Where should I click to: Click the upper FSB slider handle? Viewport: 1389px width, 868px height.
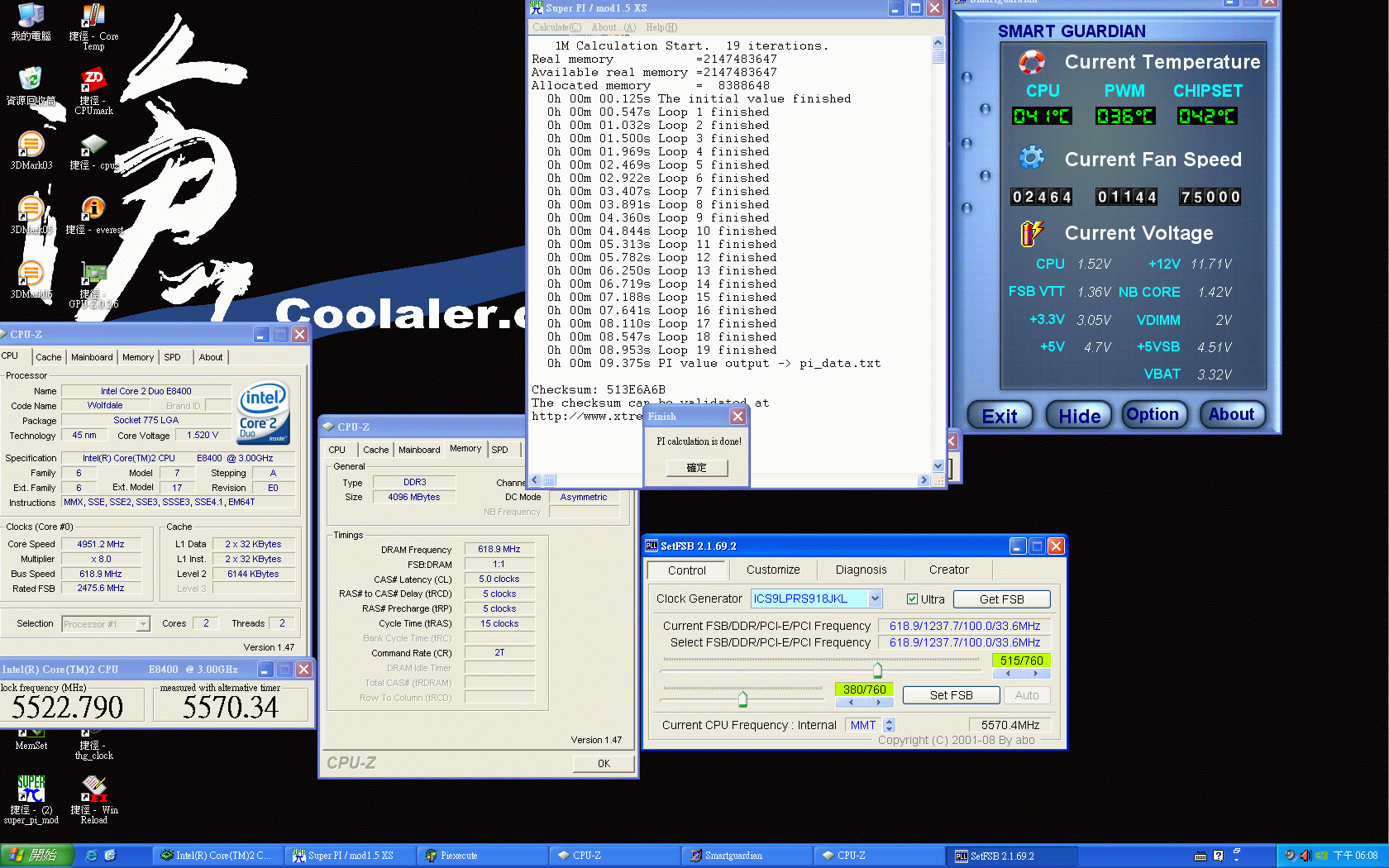tap(877, 669)
